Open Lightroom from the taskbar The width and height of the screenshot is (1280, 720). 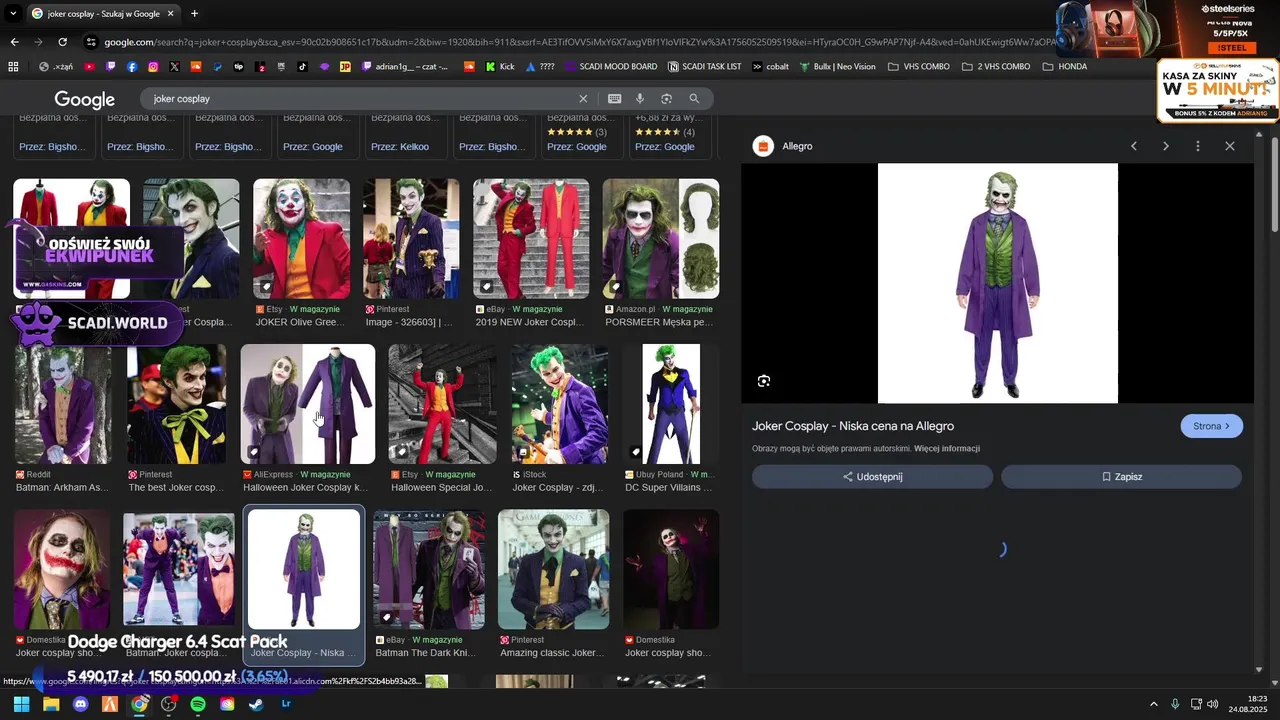tap(286, 704)
